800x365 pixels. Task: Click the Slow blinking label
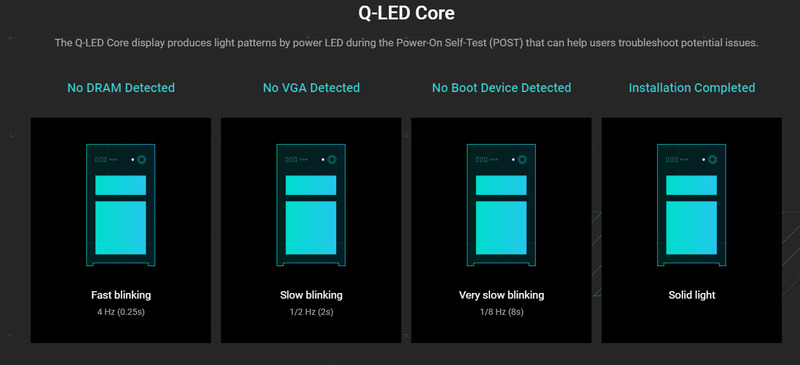point(311,295)
